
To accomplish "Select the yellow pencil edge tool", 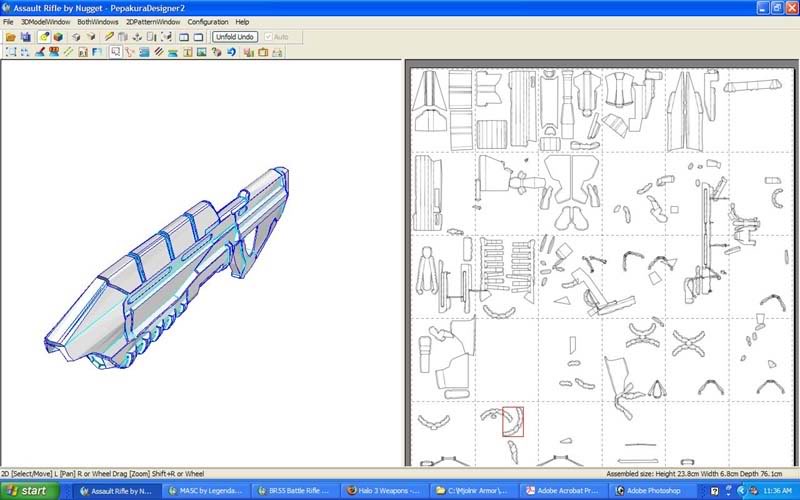I will coord(109,37).
